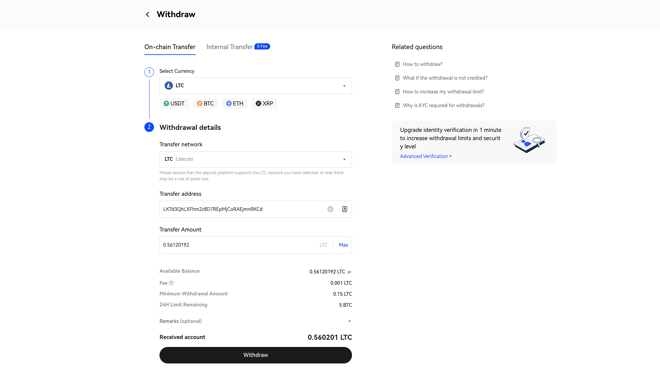Select the XRP quick currency chip
Screen dimensions: 660x371
(264, 104)
